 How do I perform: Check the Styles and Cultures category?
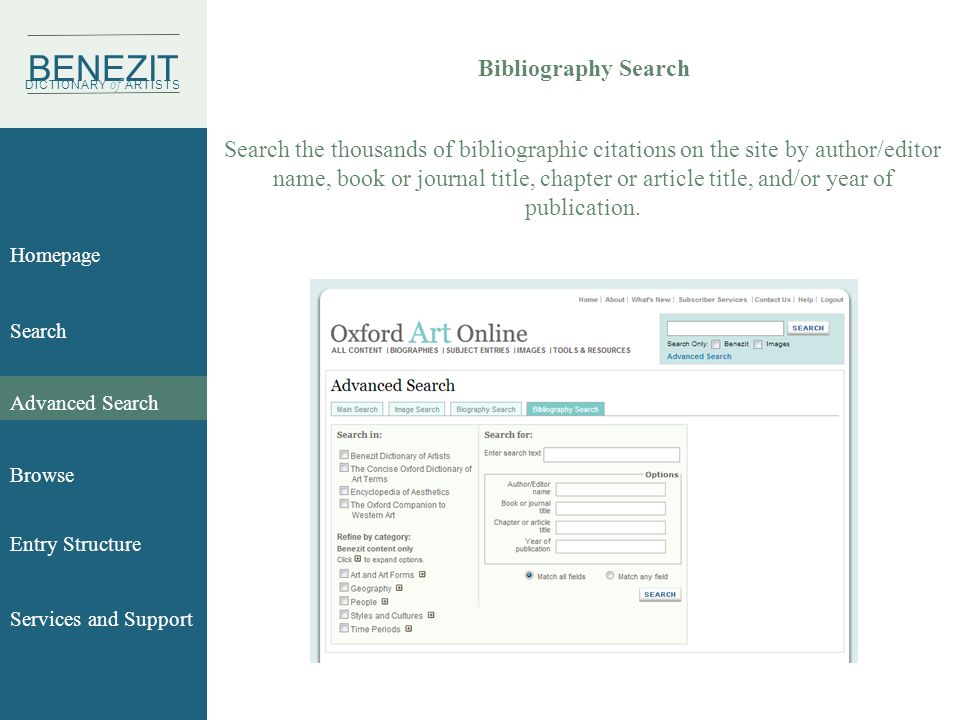click(344, 614)
